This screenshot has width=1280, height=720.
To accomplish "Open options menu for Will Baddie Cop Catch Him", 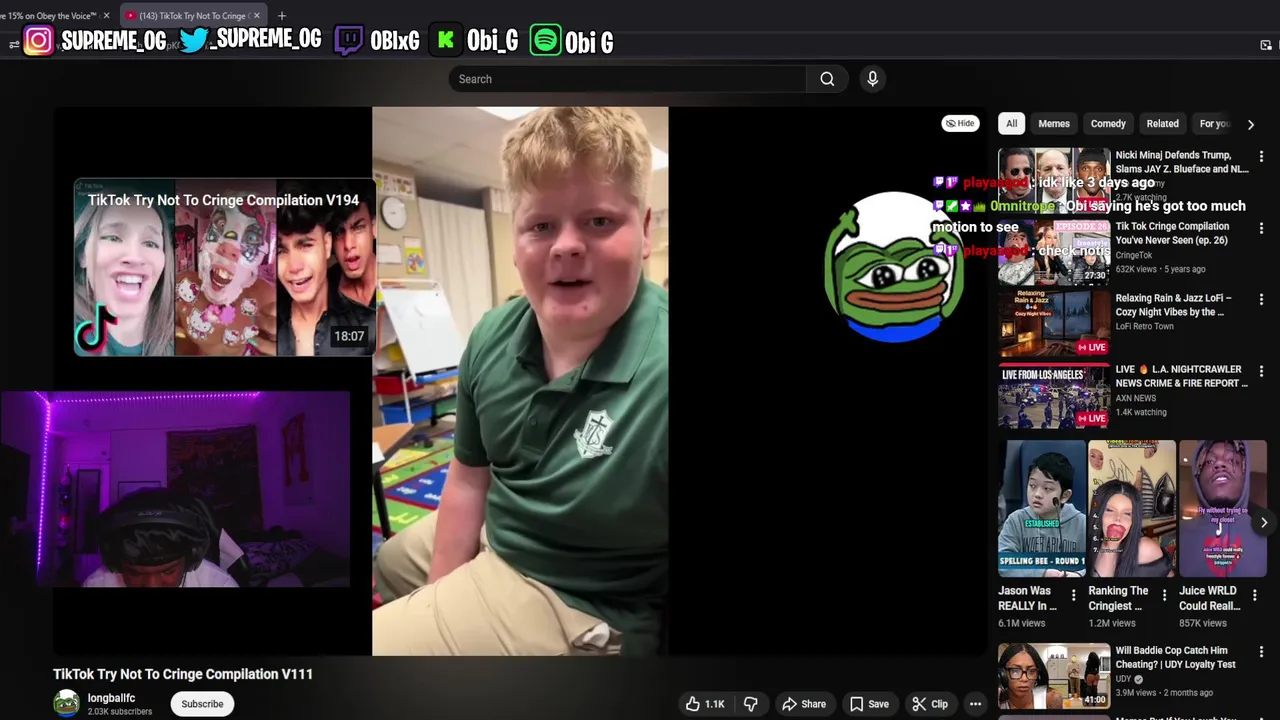I will 1261,652.
